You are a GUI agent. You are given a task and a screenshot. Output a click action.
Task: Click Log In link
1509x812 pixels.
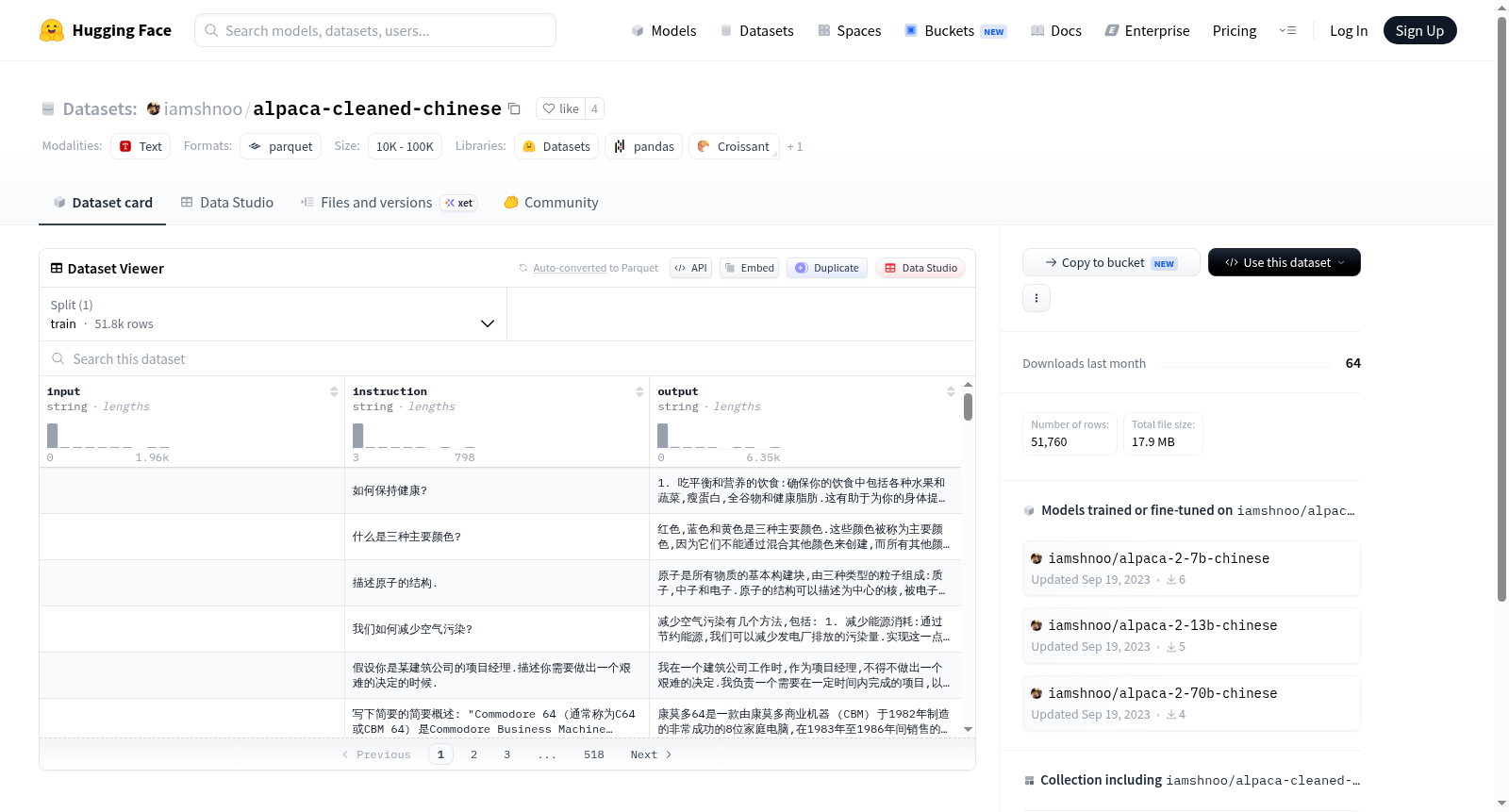click(1349, 30)
